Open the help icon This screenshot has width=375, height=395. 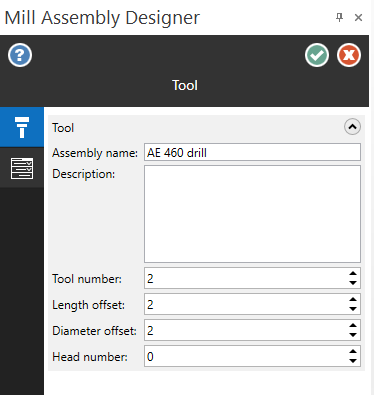coord(20,55)
